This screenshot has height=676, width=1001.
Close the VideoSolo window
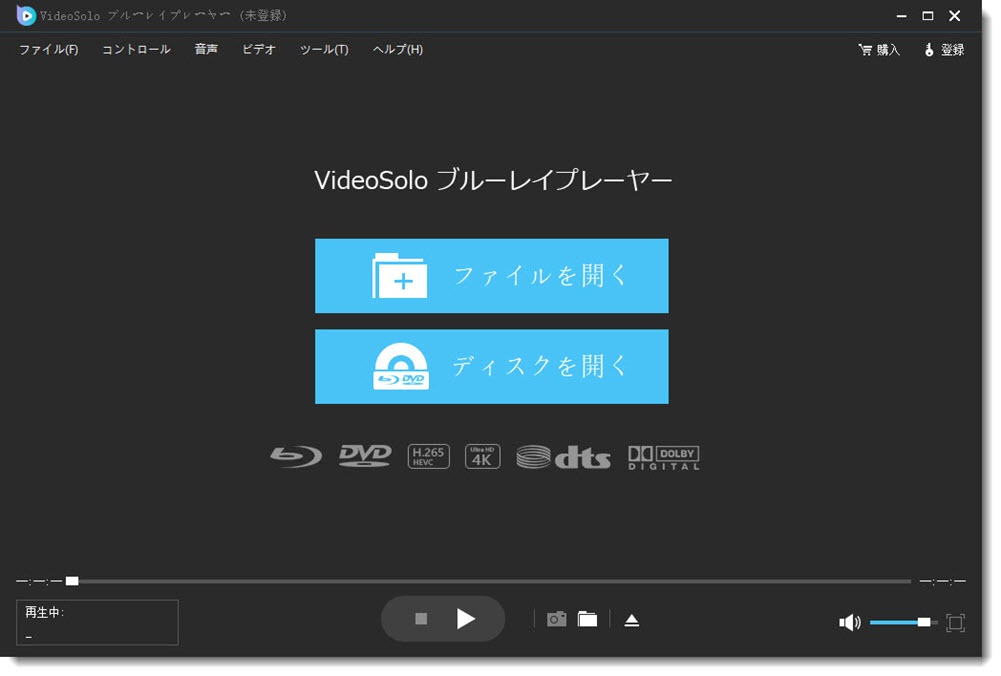click(x=954, y=16)
